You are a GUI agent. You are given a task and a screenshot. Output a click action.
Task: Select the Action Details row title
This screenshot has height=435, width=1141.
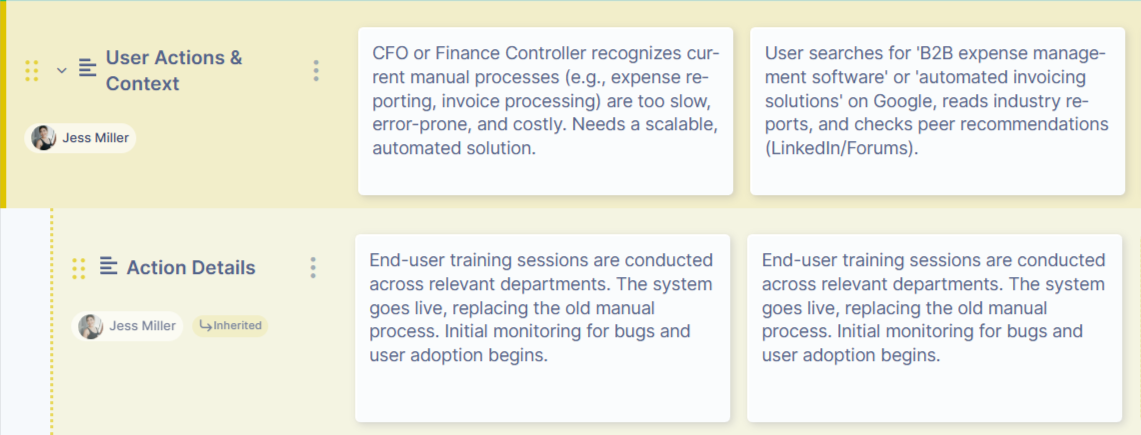coord(191,268)
